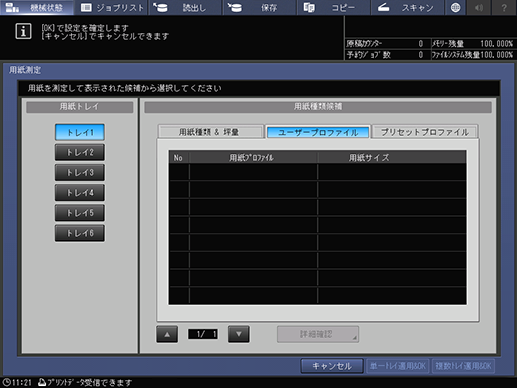Image resolution: width=517 pixels, height=388 pixels.
Task: Switch to 用紙種類 & 坪量 tab
Action: point(211,132)
